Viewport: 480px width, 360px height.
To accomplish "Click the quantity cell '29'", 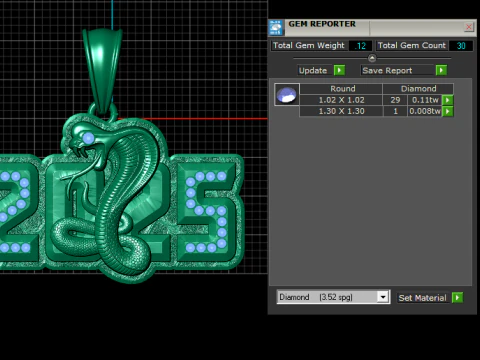I will click(395, 100).
